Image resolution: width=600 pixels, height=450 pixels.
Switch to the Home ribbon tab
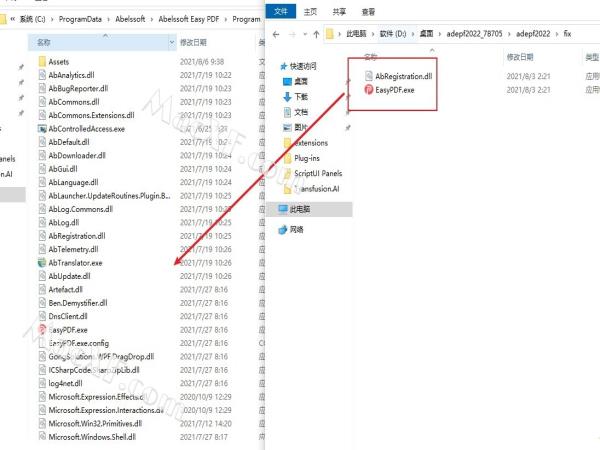point(310,12)
